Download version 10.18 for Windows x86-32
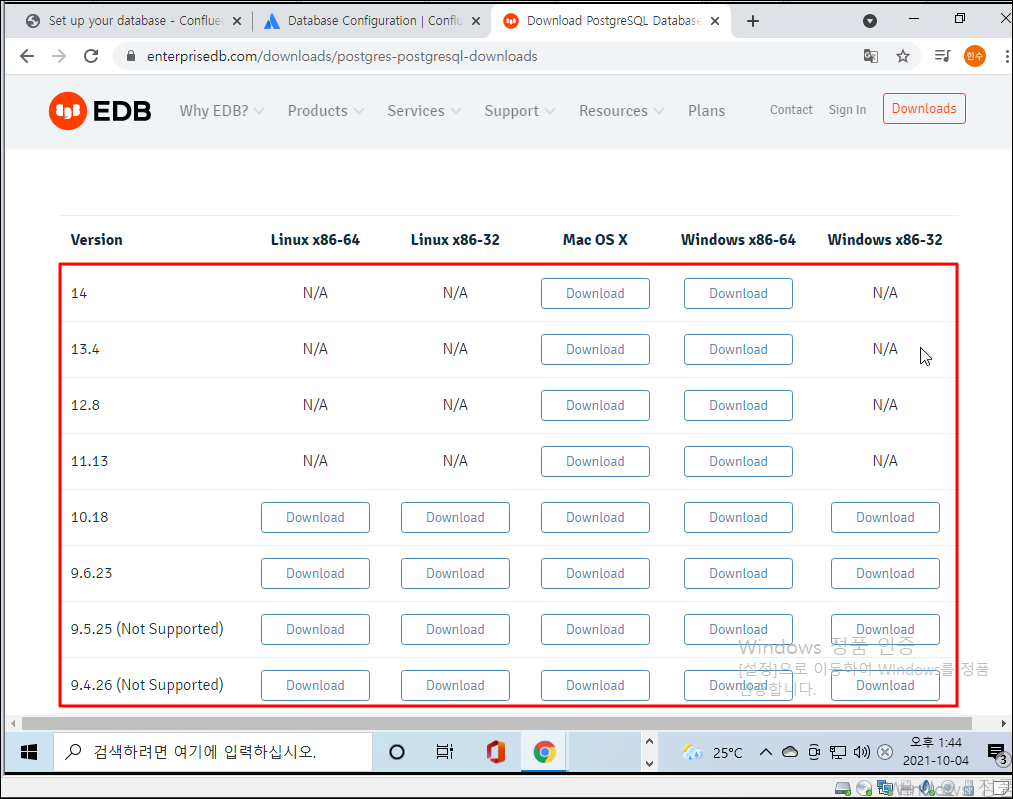The height and width of the screenshot is (799, 1013). click(885, 517)
